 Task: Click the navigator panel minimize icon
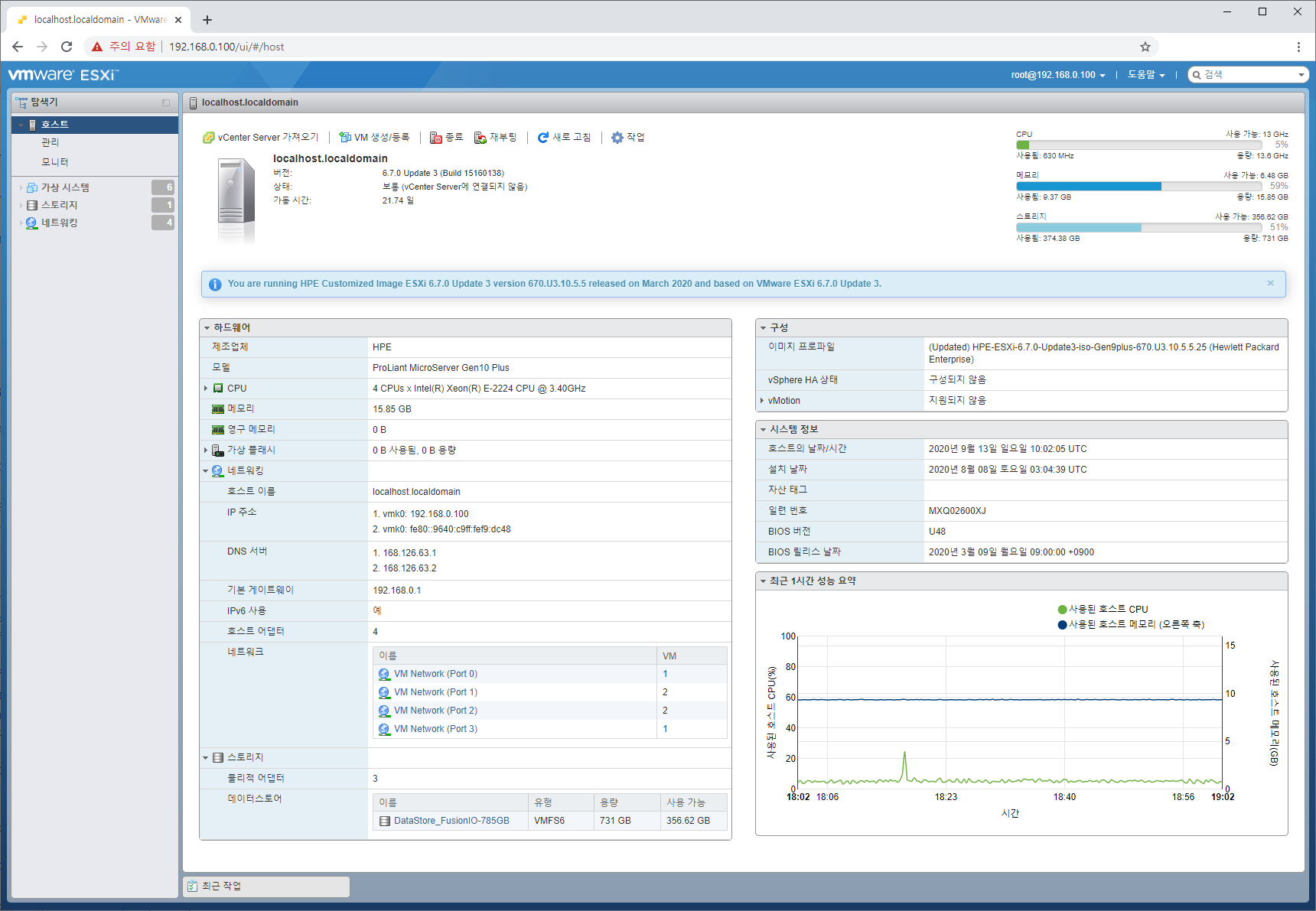pos(166,102)
